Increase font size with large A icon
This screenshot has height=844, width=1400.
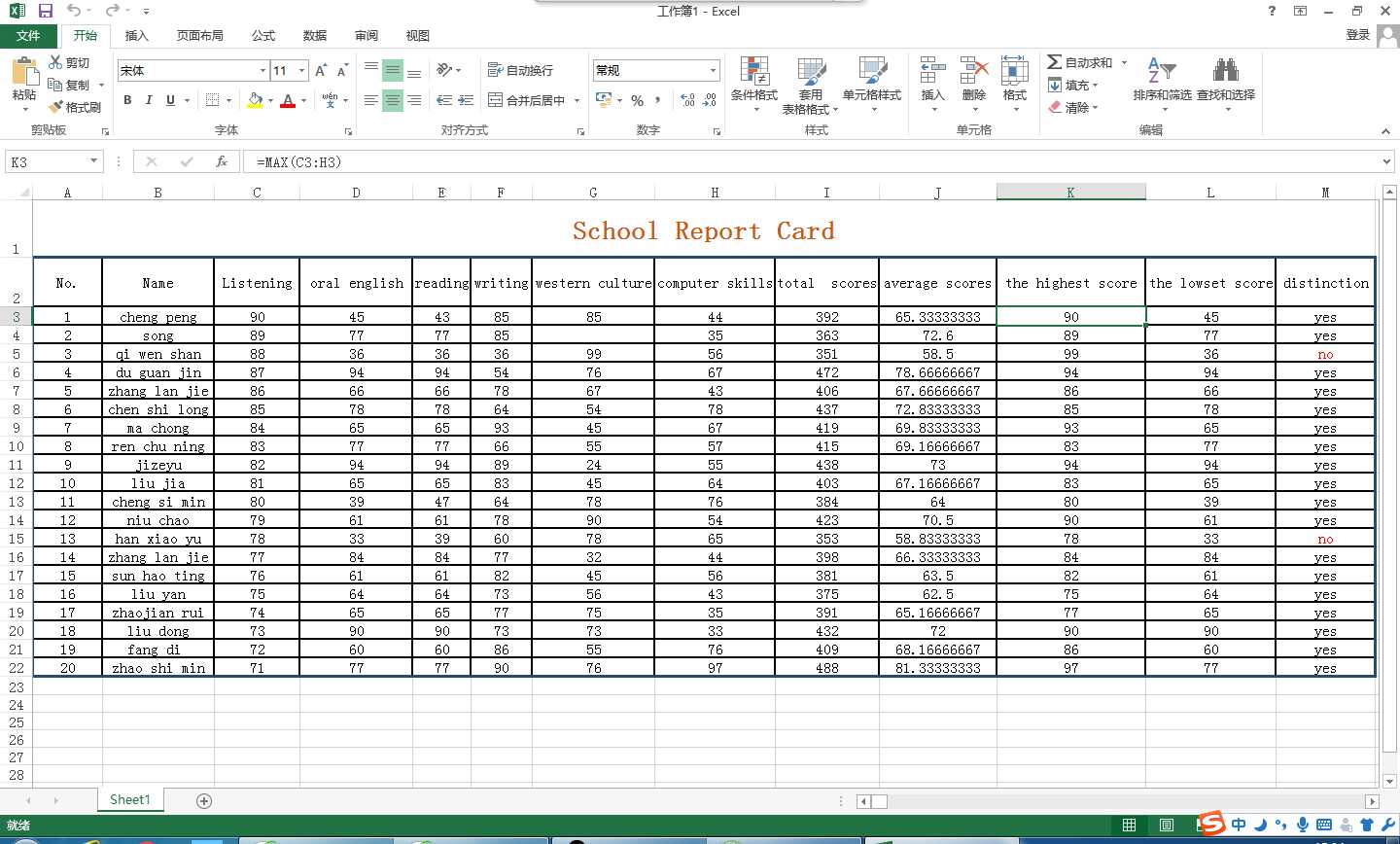pyautogui.click(x=321, y=70)
